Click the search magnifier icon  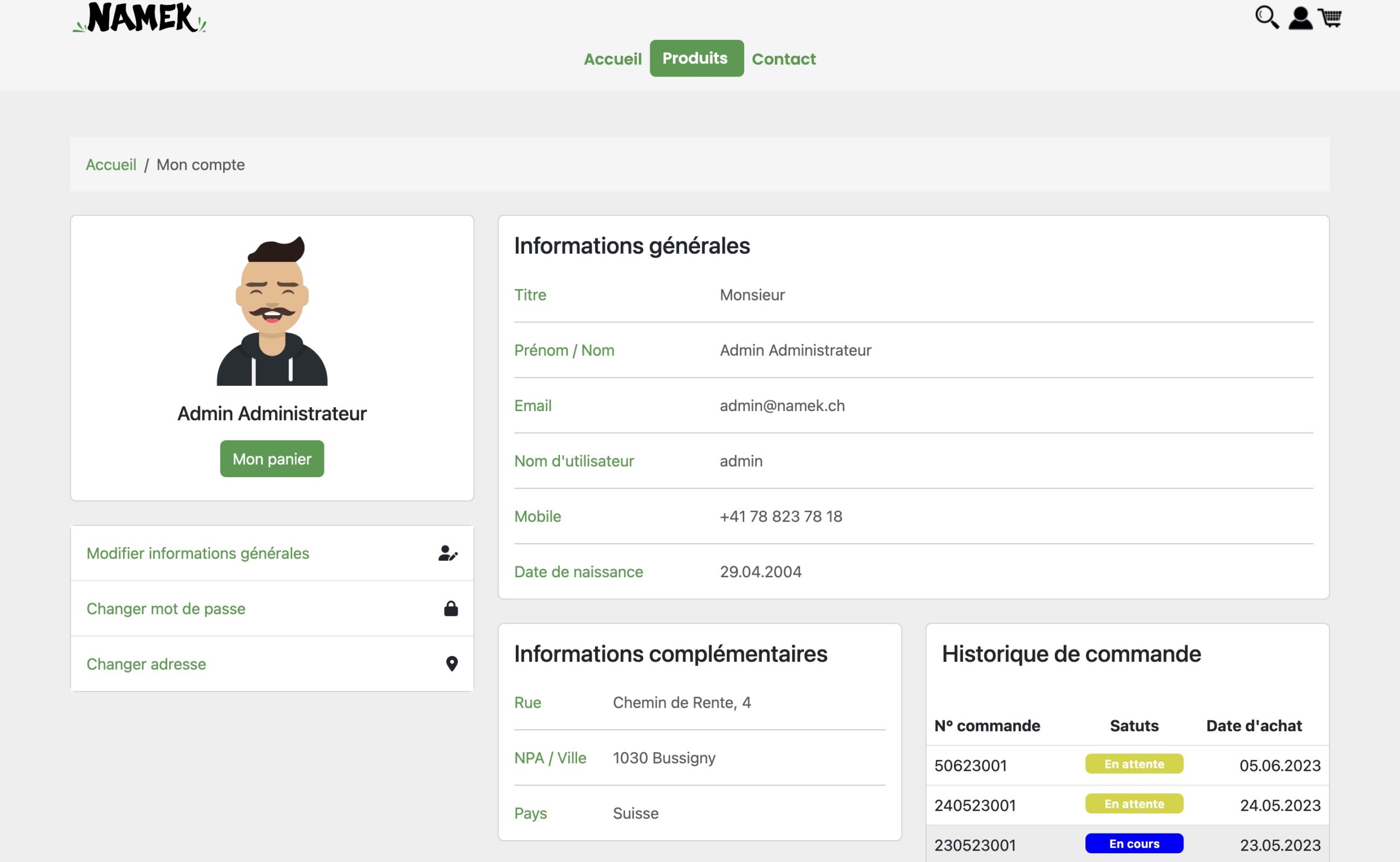coord(1267,17)
